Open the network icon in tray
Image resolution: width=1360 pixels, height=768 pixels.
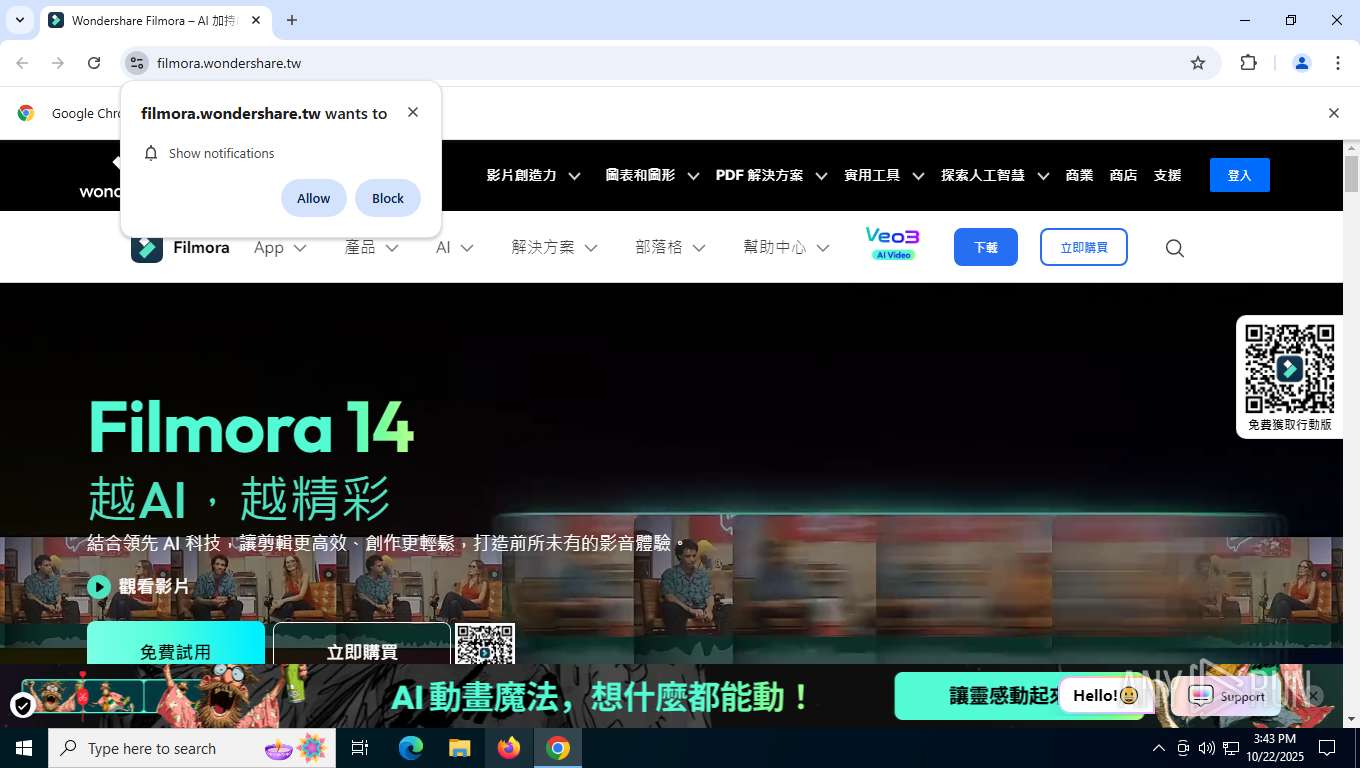[x=1231, y=748]
